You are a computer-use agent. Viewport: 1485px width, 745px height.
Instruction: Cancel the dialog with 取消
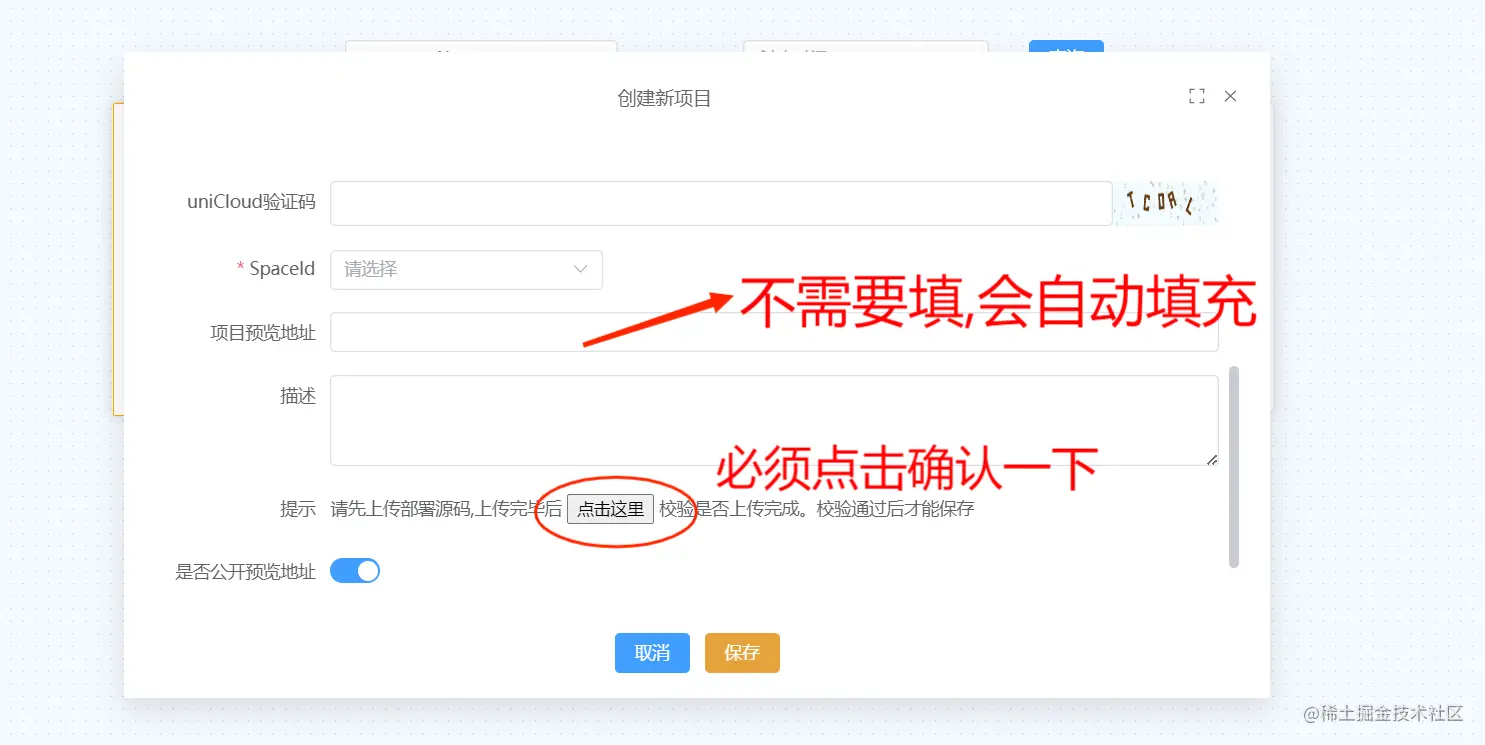(652, 652)
